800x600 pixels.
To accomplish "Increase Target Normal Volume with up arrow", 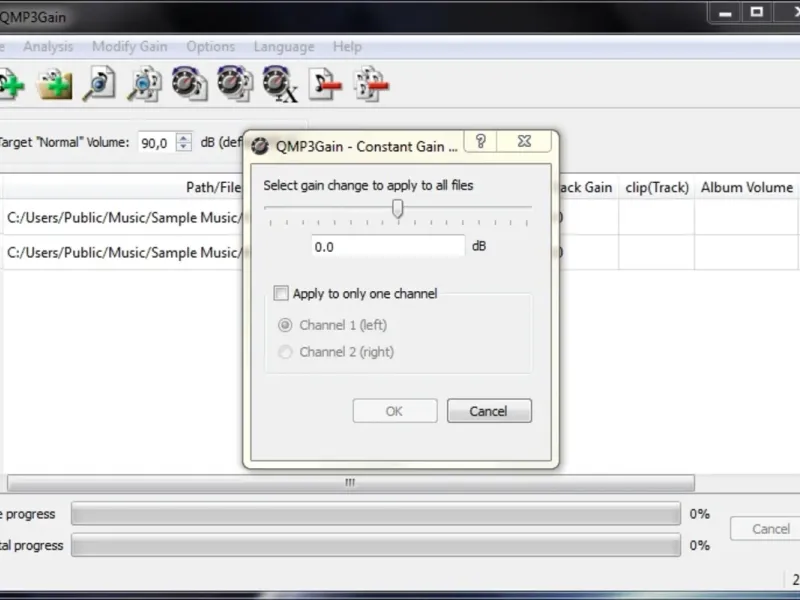I will coord(184,137).
